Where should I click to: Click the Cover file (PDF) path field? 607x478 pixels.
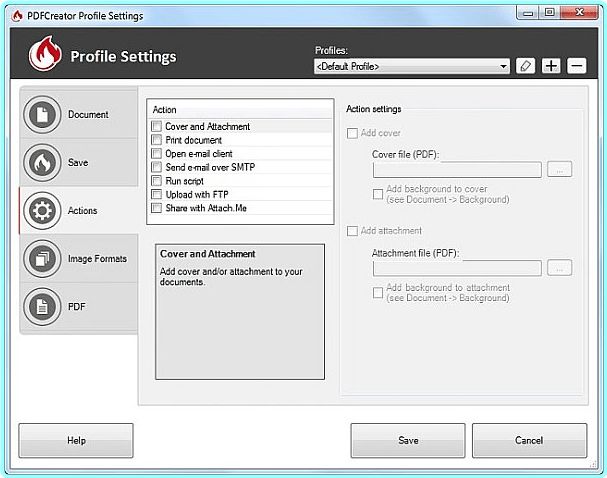tap(456, 170)
